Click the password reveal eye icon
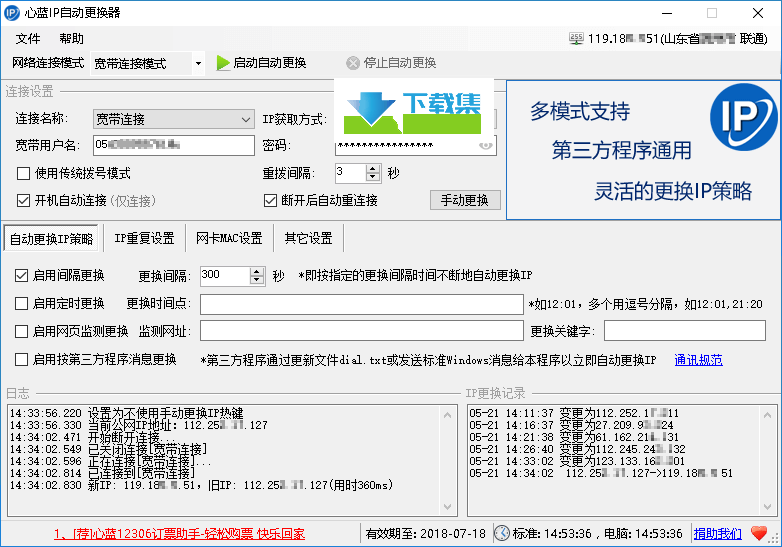This screenshot has height=547, width=782. click(485, 146)
